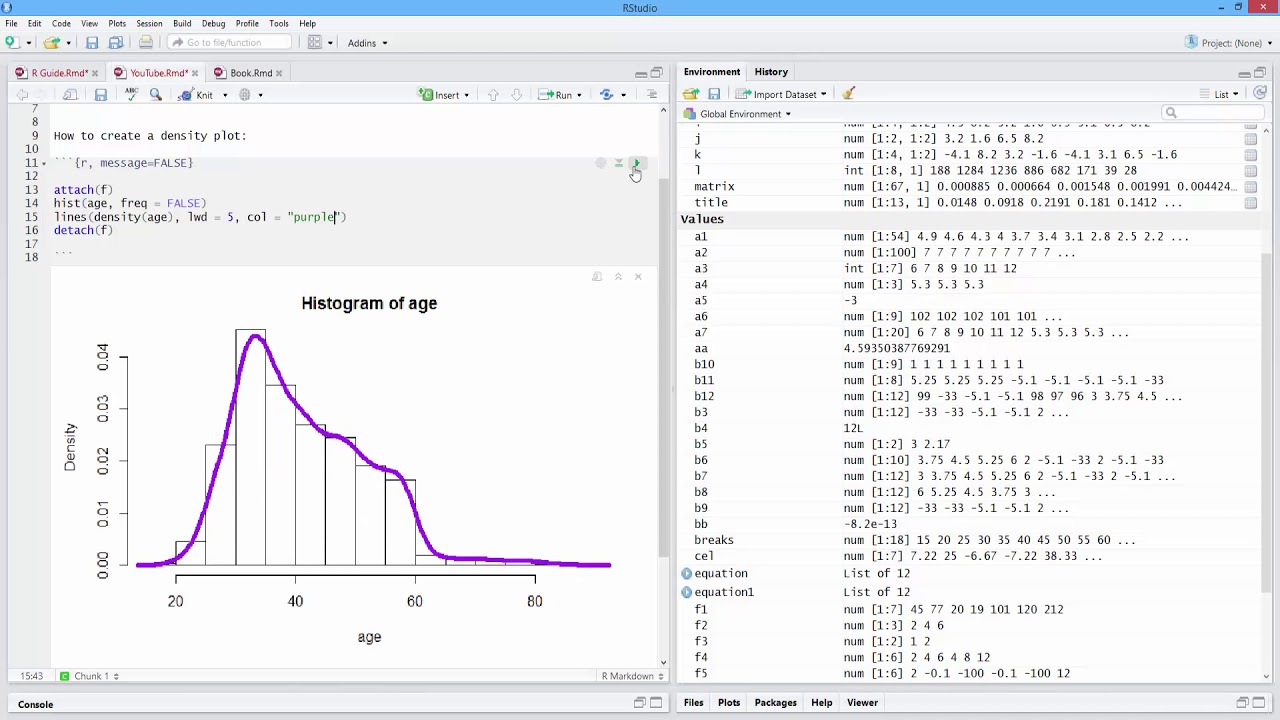Open the Viewer tab

pyautogui.click(x=862, y=703)
